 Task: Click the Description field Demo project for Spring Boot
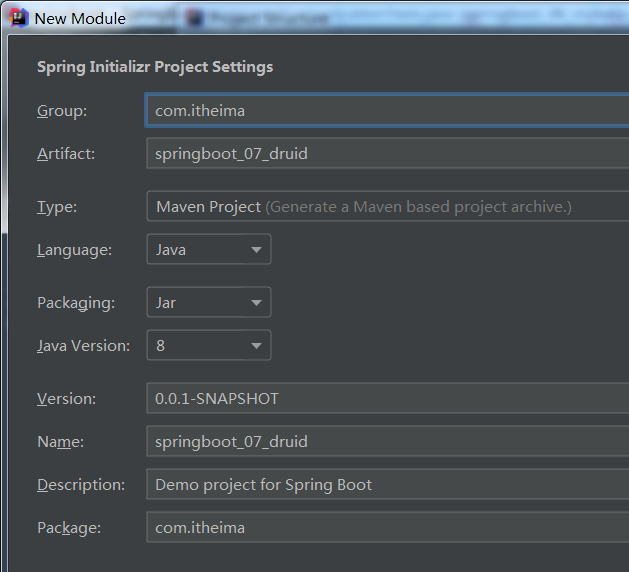[x=388, y=485]
